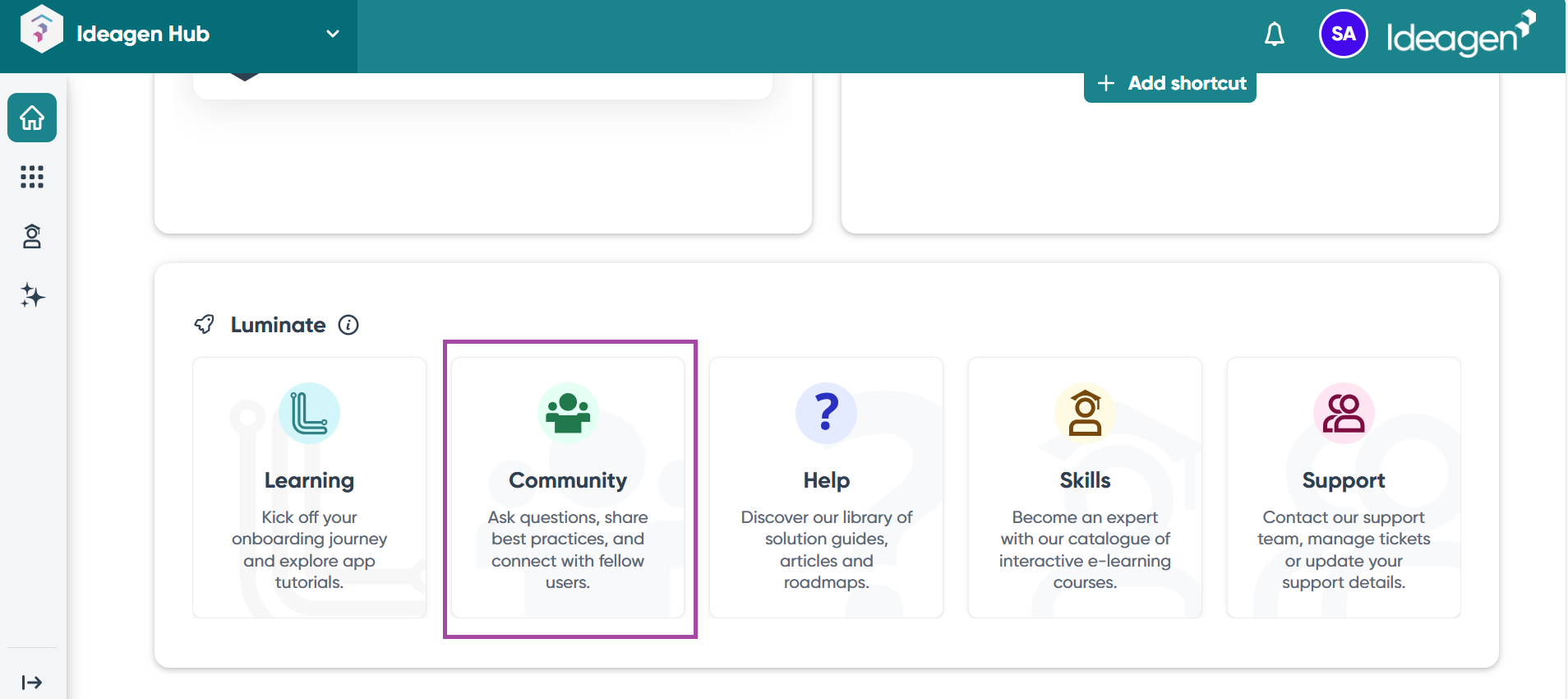The height and width of the screenshot is (699, 1568).
Task: Expand the sidebar navigation arrow
Action: pyautogui.click(x=32, y=682)
